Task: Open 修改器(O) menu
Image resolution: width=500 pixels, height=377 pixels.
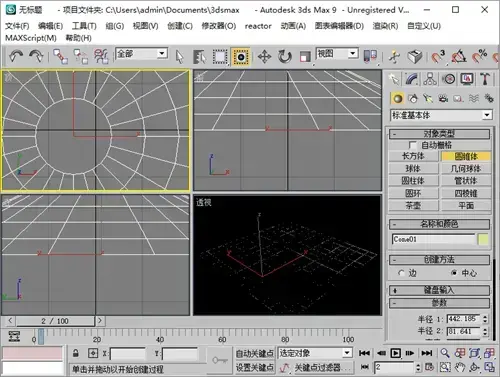Action: [219, 26]
